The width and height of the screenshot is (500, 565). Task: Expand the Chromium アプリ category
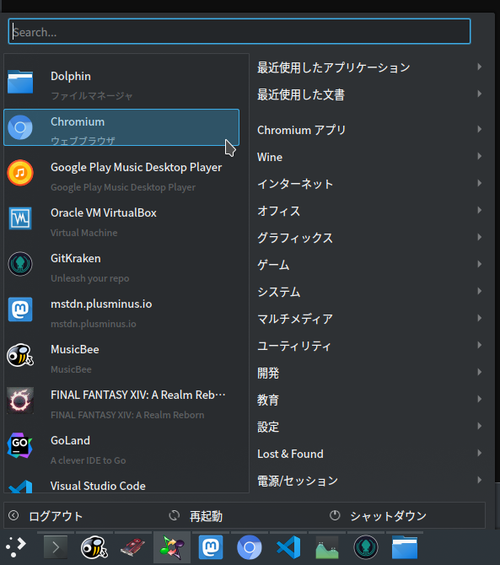(370, 129)
